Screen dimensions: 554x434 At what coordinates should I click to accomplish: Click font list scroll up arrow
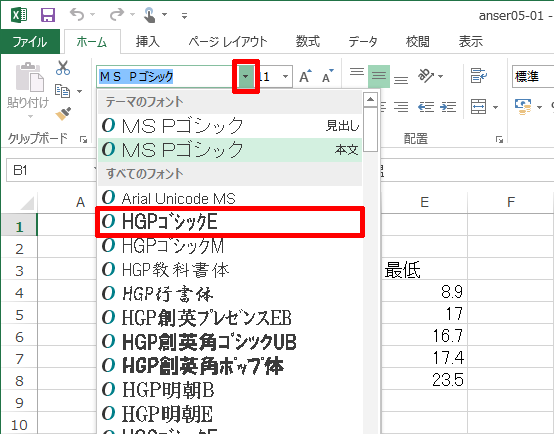point(370,100)
